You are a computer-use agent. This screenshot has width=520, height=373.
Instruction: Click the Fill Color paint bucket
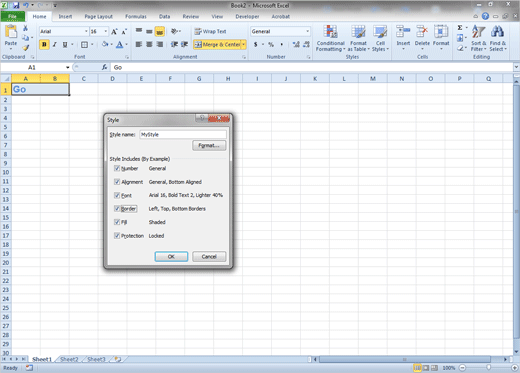pos(105,44)
